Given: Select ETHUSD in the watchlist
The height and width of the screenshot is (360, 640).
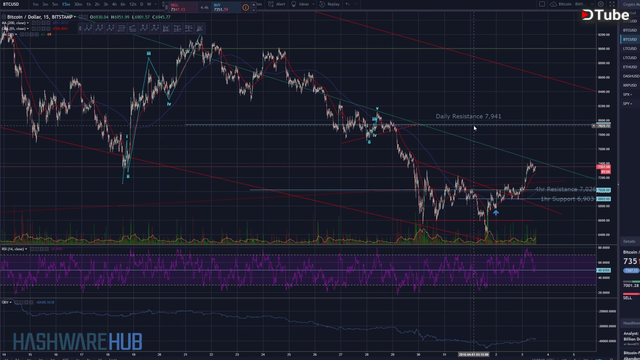Looking at the screenshot, I should point(630,67).
